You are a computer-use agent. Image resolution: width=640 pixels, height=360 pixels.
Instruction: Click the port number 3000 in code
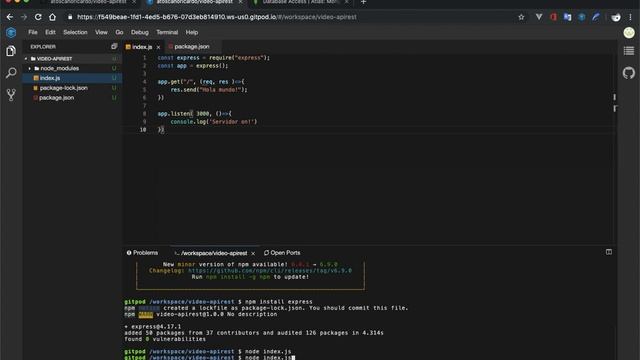[202, 114]
